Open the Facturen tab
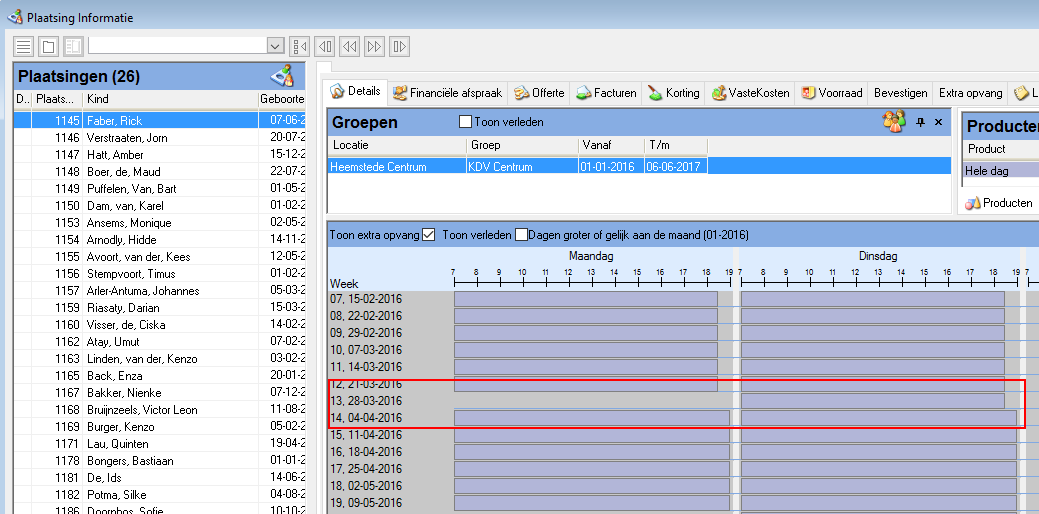Viewport: 1039px width, 514px height. click(606, 93)
